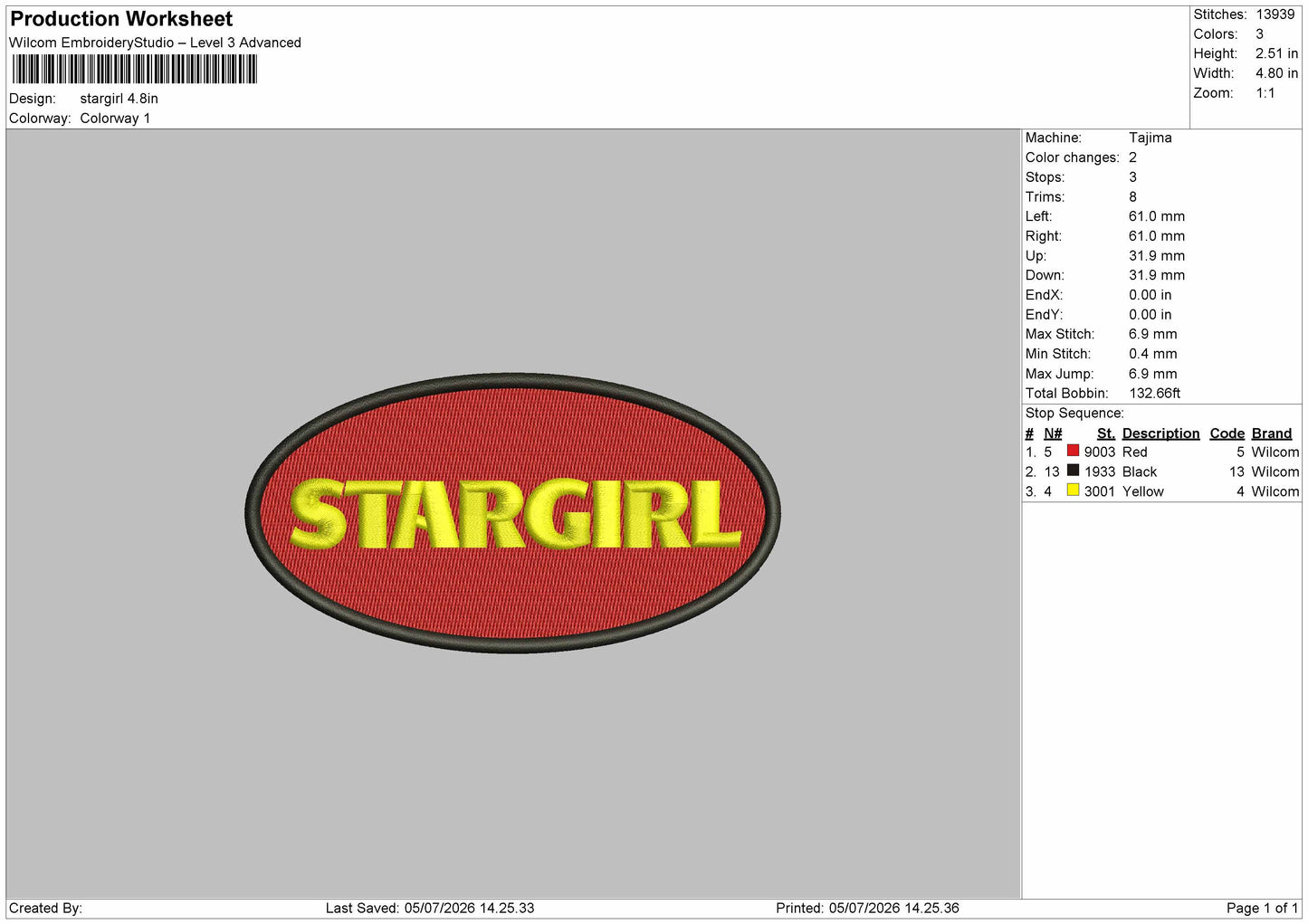Click the Wilcom EmbroideryStudio – Level 3 Advanced text
The image size is (1308, 924).
pyautogui.click(x=155, y=43)
